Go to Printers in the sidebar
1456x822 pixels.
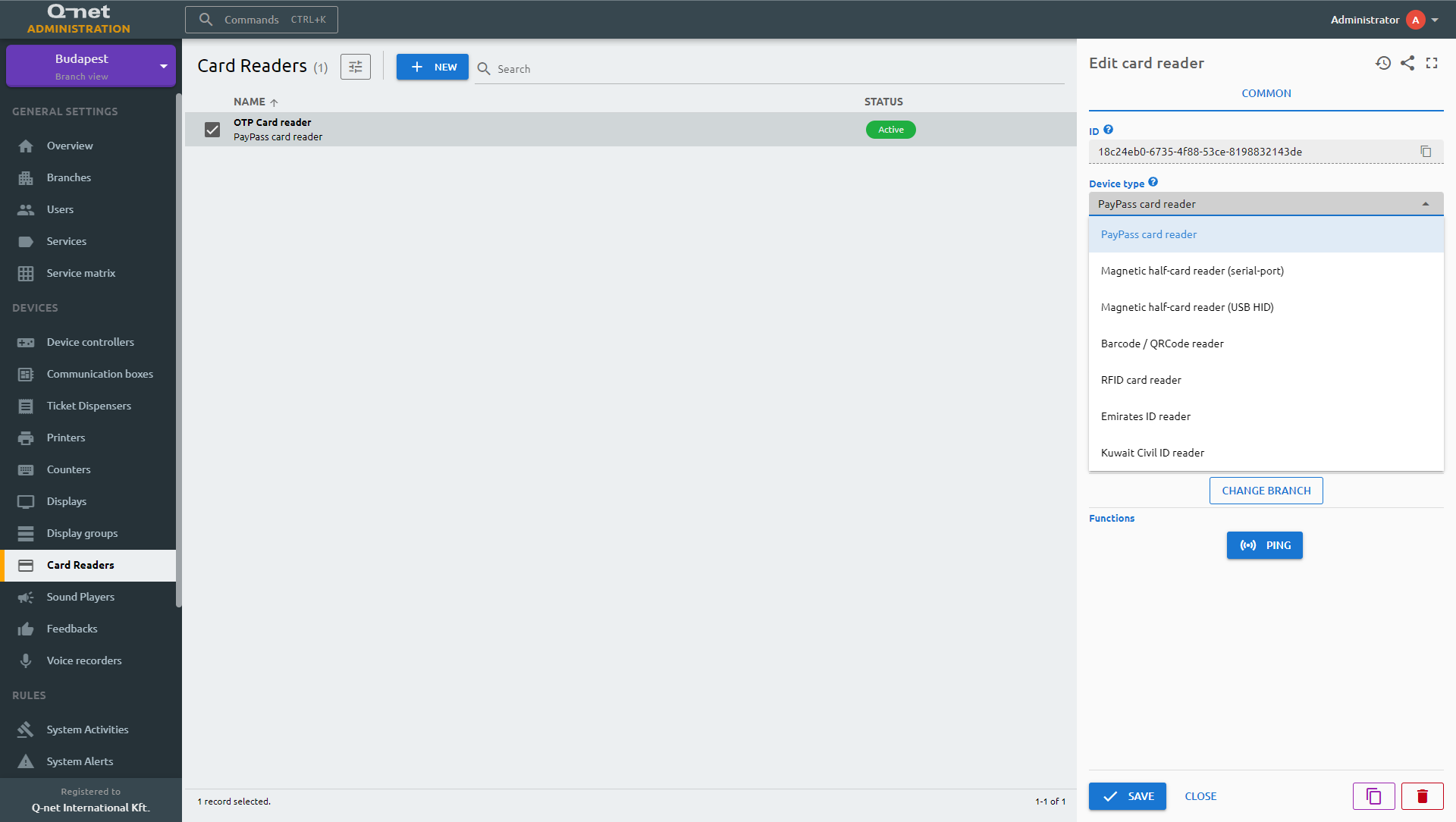click(x=88, y=438)
